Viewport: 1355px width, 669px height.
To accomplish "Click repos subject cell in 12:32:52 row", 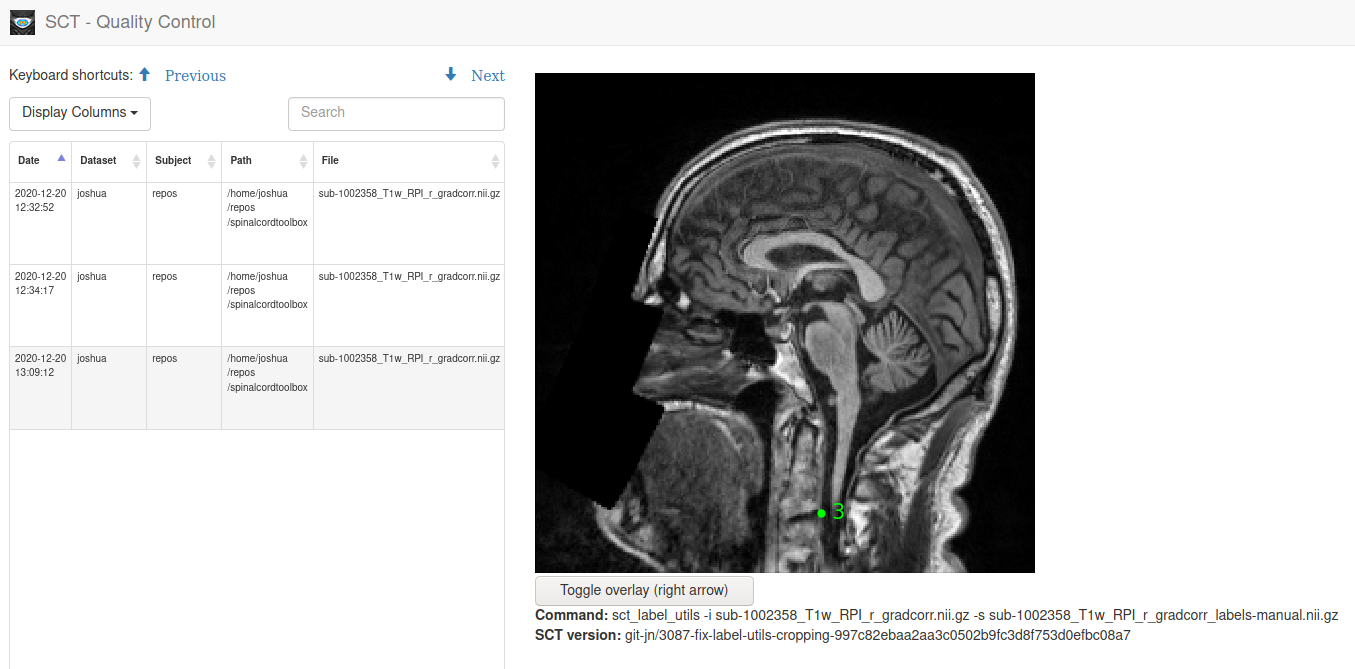I will 184,223.
